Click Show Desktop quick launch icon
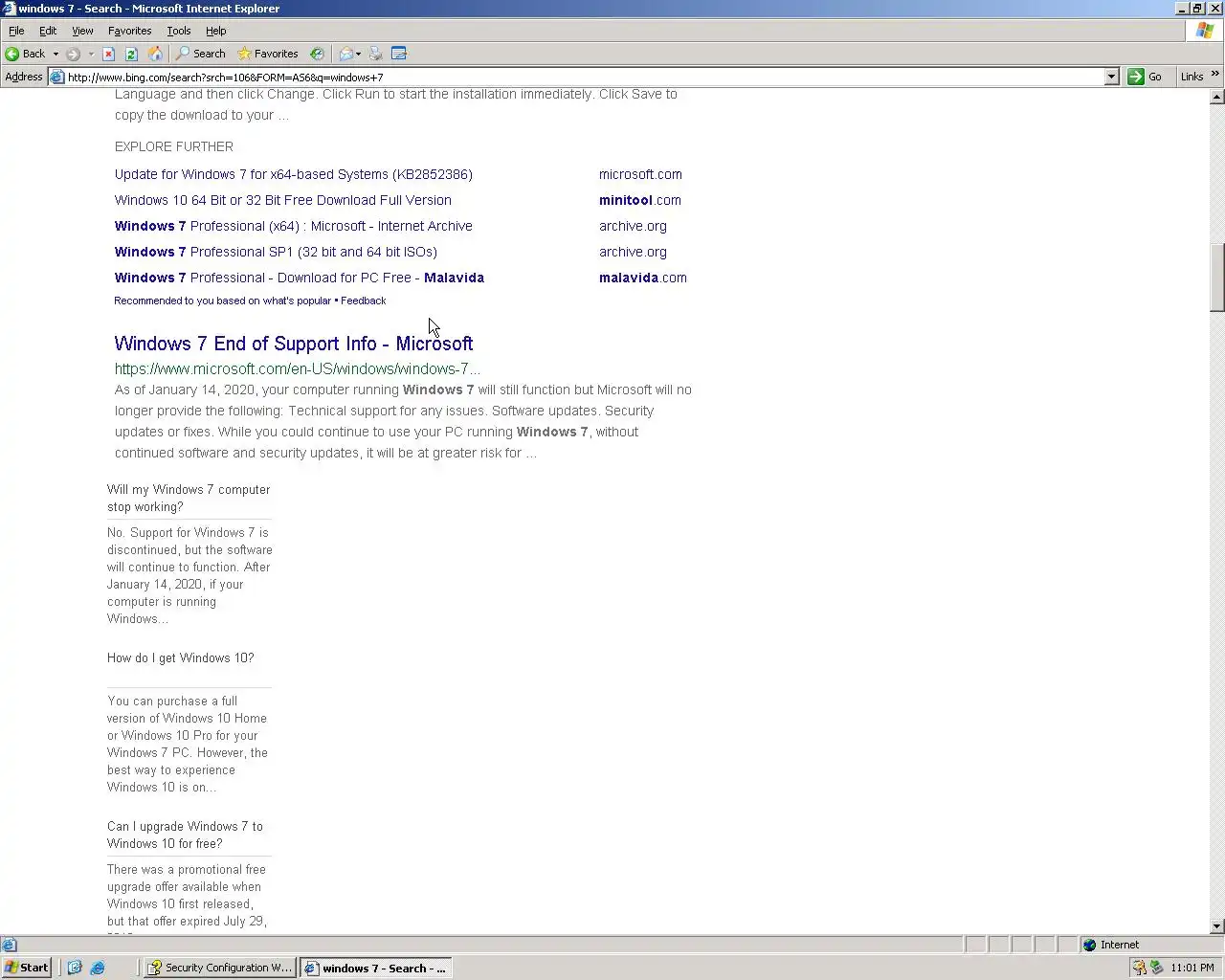Viewport: 1225px width, 980px height. (x=75, y=968)
